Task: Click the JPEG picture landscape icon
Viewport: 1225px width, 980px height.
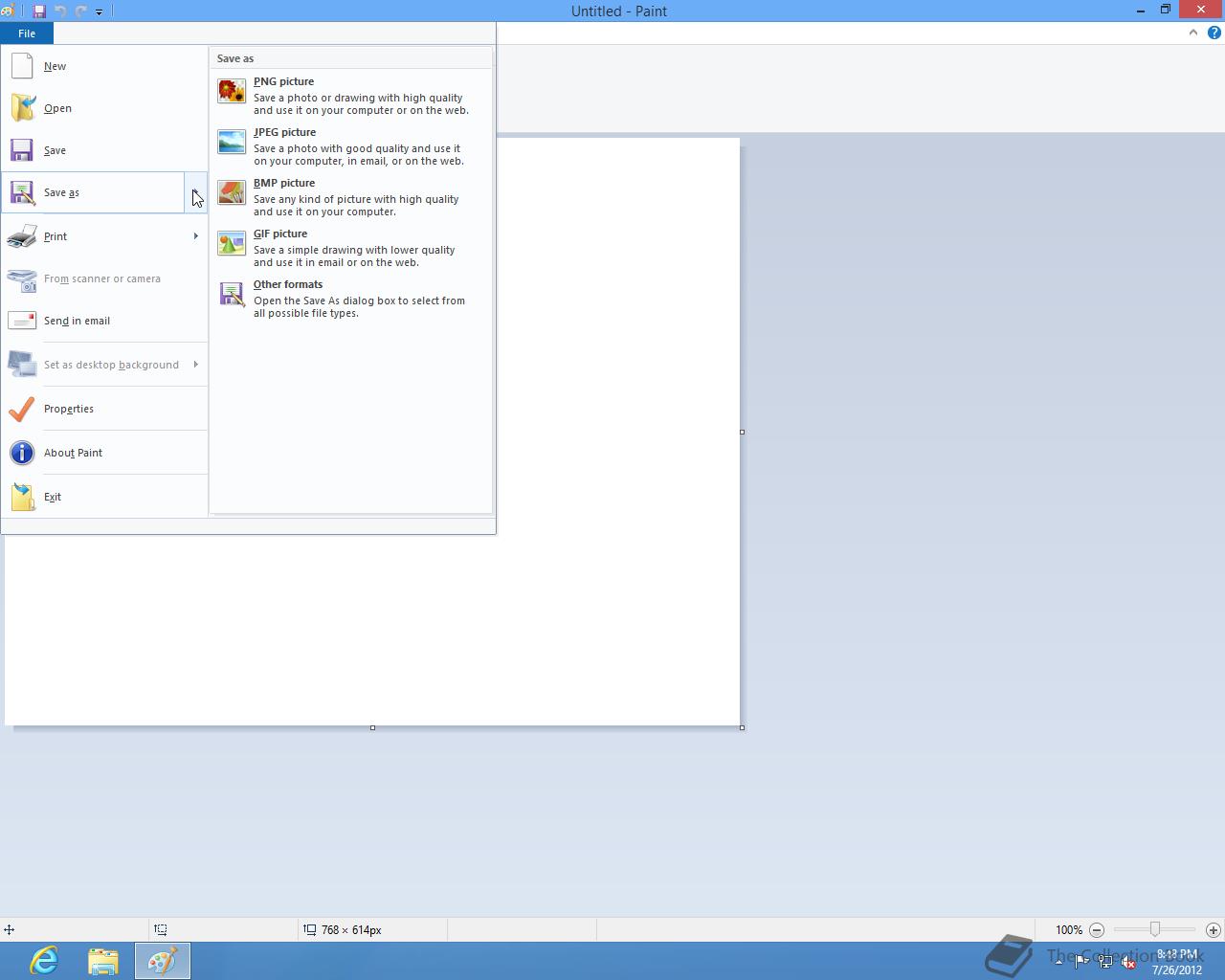Action: (x=232, y=142)
